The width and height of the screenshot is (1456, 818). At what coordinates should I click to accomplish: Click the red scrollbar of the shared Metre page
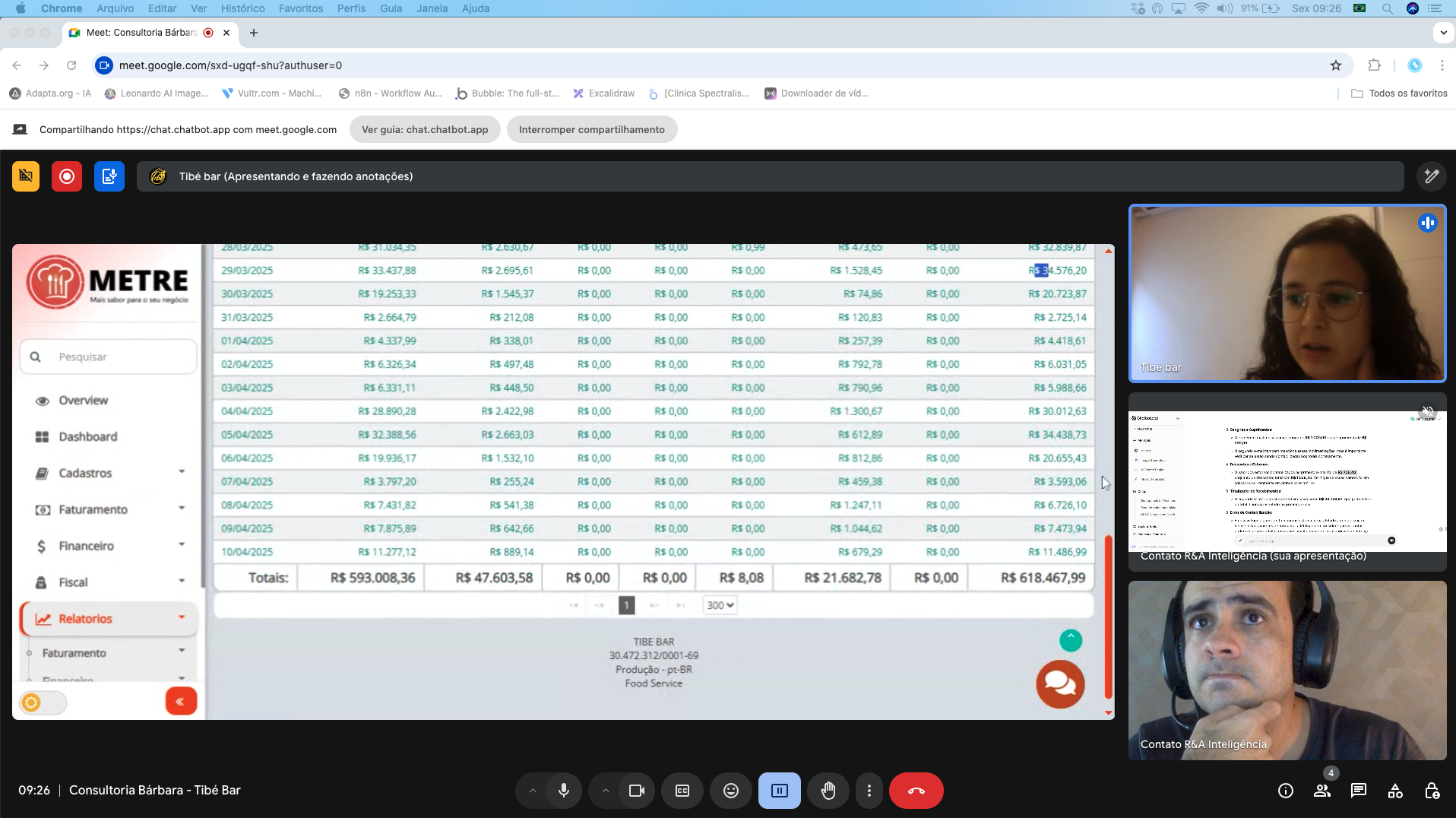click(x=1109, y=617)
